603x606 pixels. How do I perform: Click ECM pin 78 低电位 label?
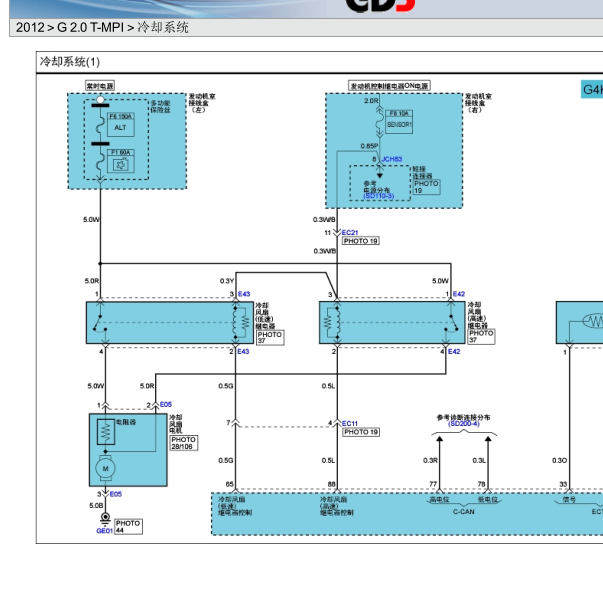[x=488, y=499]
